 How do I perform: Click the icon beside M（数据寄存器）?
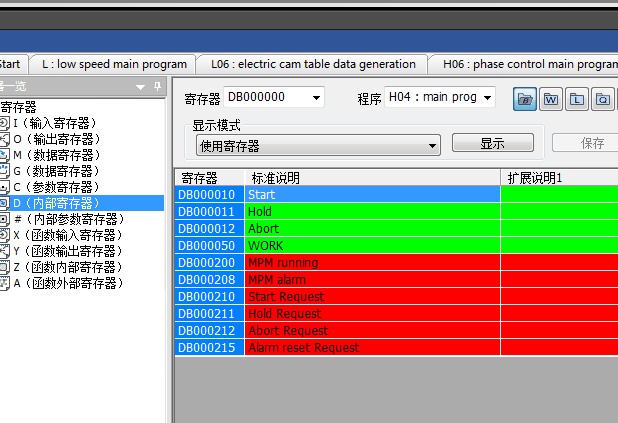point(5,155)
